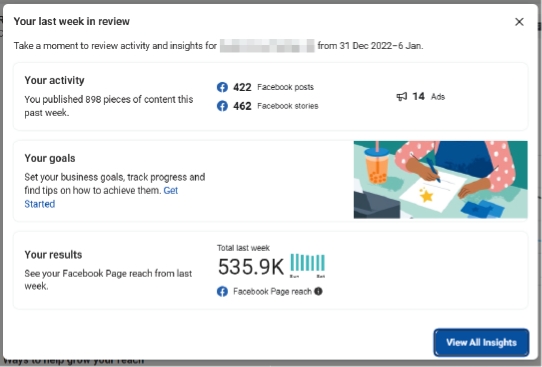Click the weekly reach bar chart
Viewport: 542px width, 367px height.
(307, 265)
